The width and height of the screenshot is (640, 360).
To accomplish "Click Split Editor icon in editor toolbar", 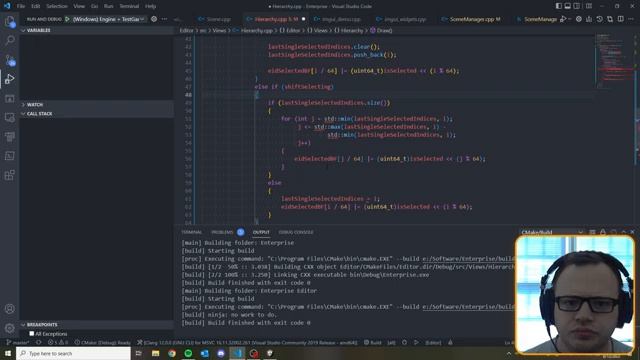I will (x=620, y=19).
